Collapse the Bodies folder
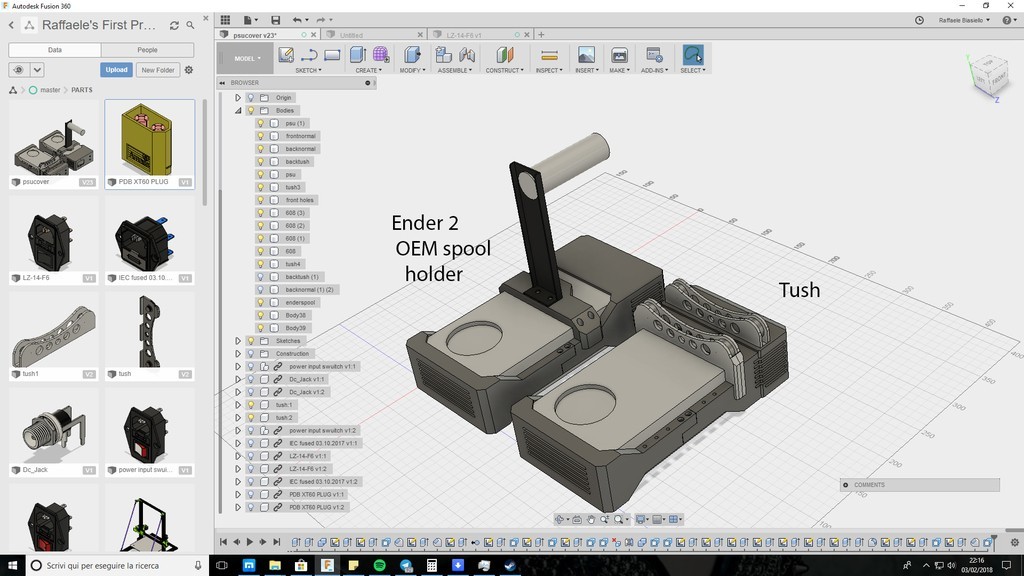Screen dimensions: 1024x576 [238, 110]
